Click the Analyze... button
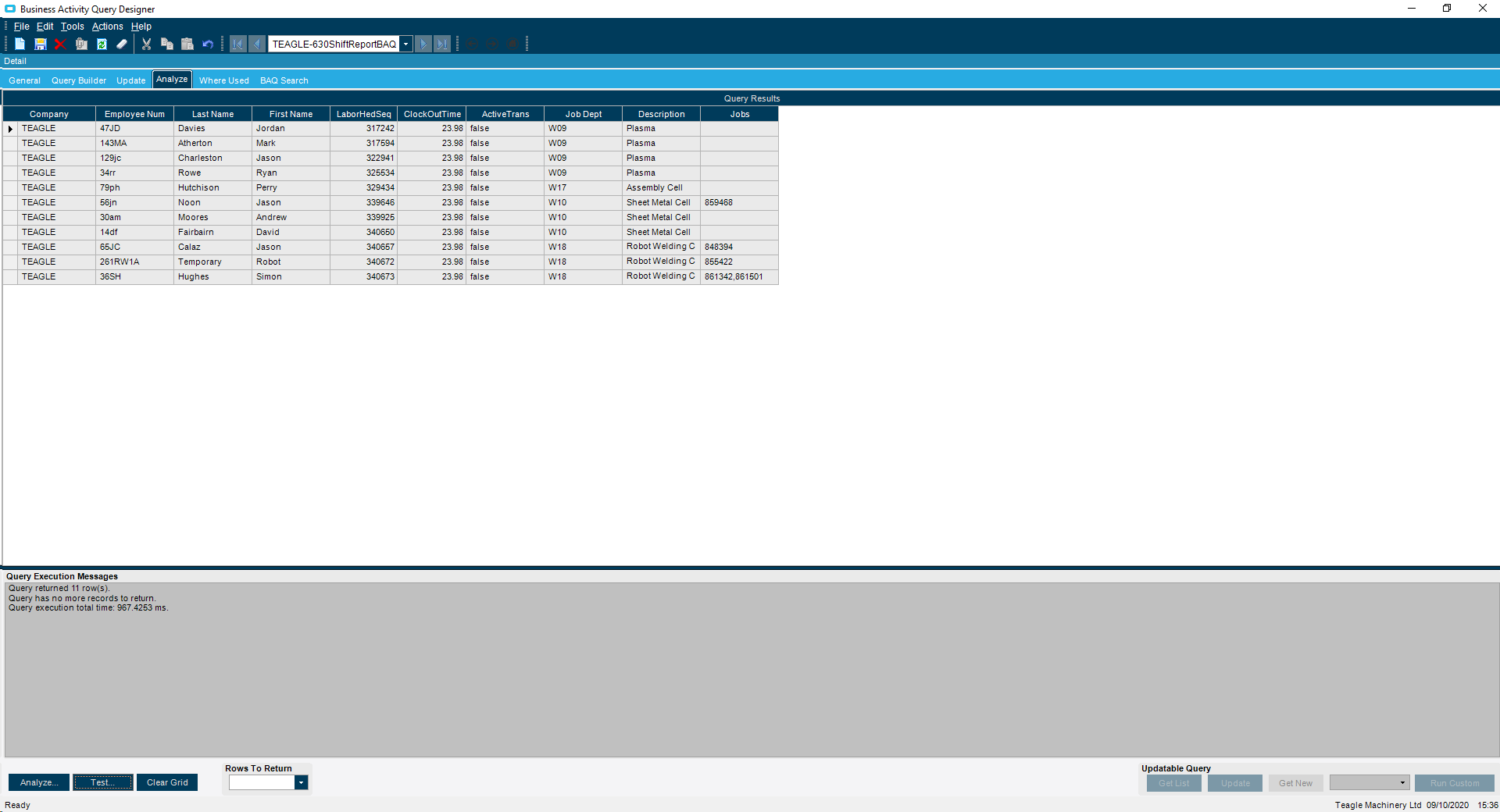This screenshot has height=812, width=1500. (39, 782)
